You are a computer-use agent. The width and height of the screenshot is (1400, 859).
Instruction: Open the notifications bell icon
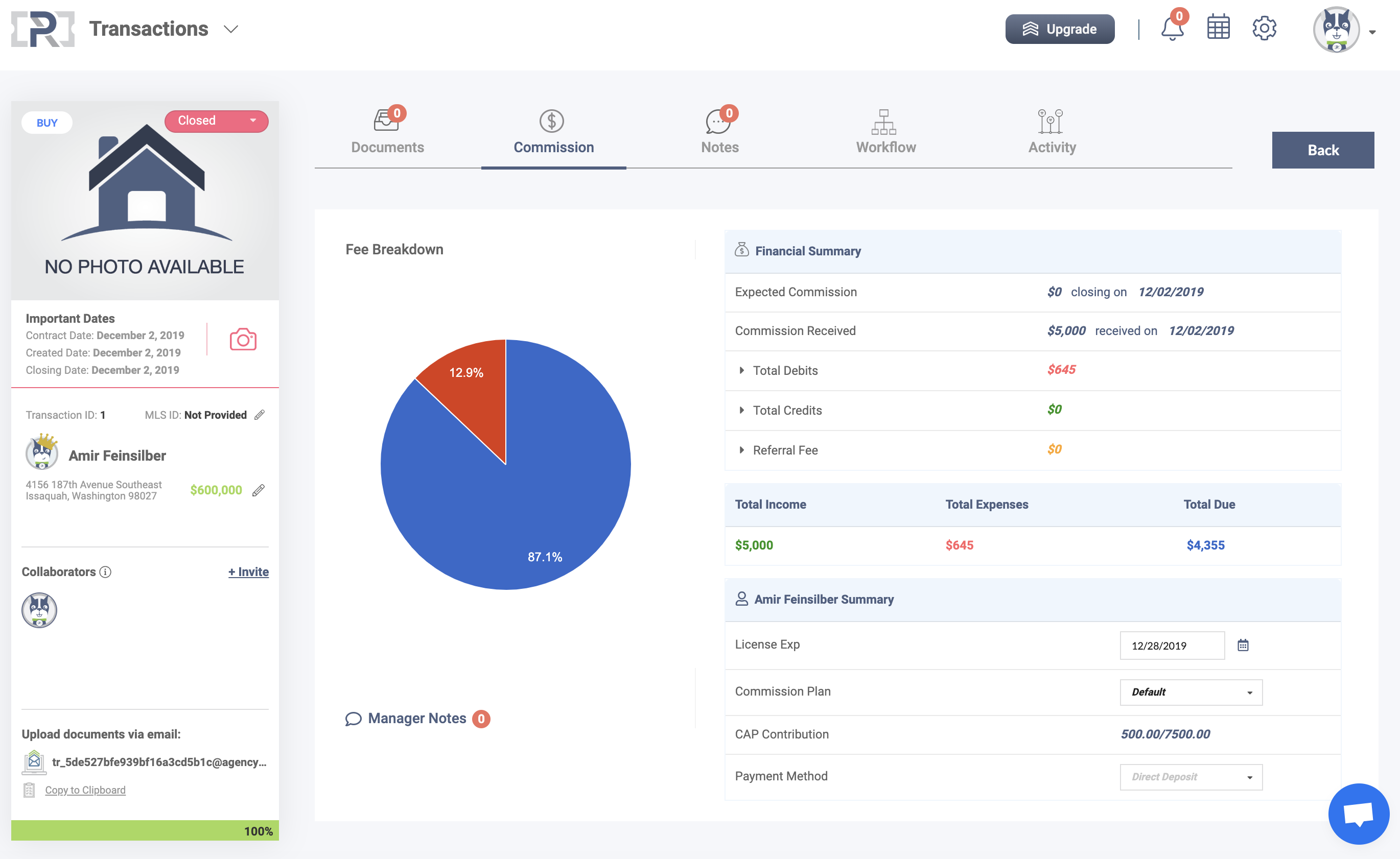click(x=1172, y=30)
